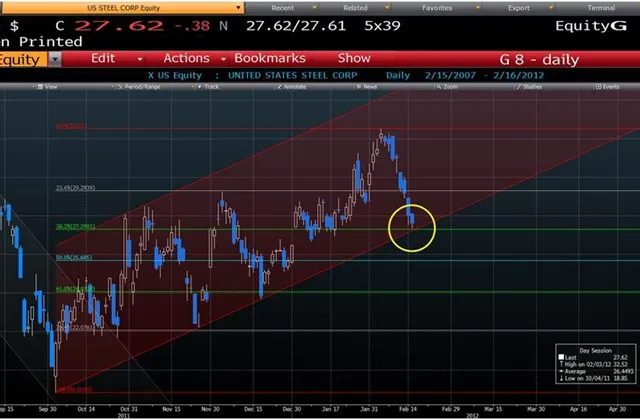Click the Dec 30 date axis label
Screen dimensions: 640x420
tap(292, 409)
